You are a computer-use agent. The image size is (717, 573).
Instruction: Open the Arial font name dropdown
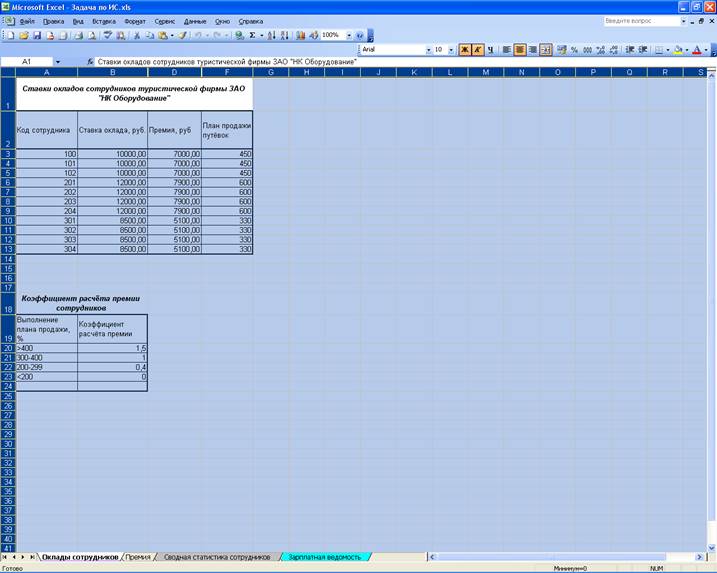click(x=428, y=49)
